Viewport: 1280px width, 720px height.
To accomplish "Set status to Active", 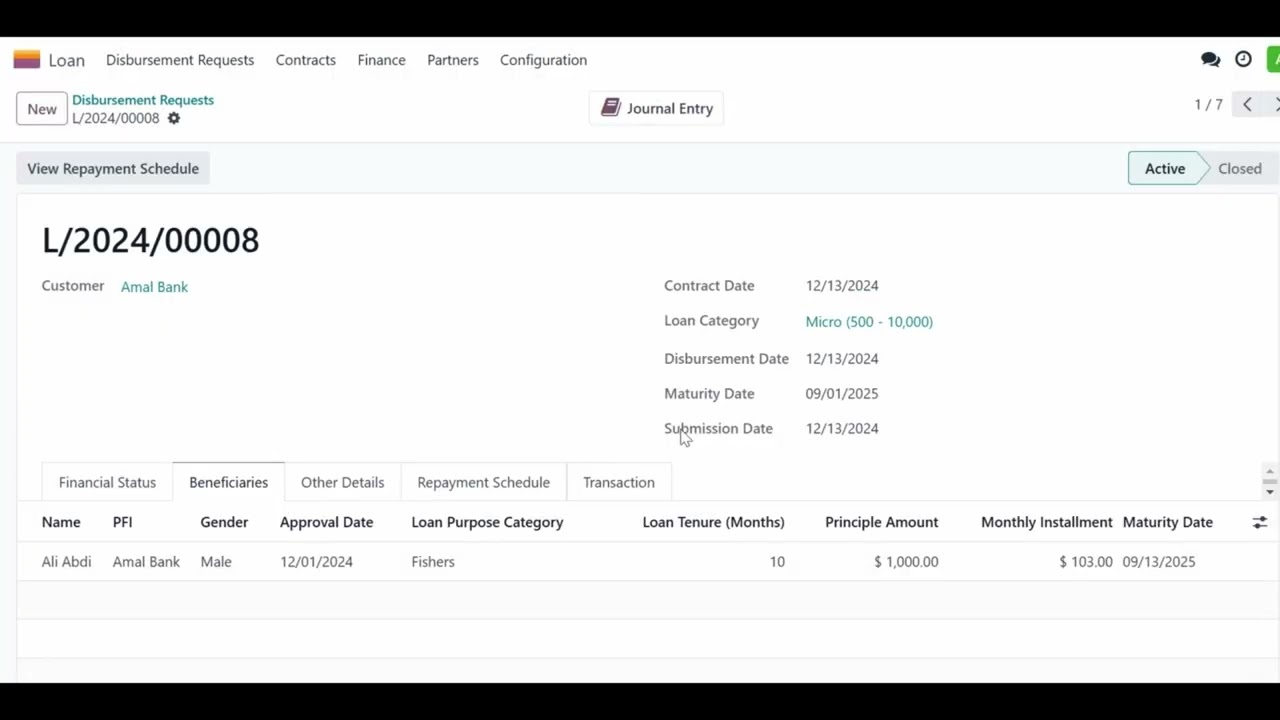I will click(1165, 168).
